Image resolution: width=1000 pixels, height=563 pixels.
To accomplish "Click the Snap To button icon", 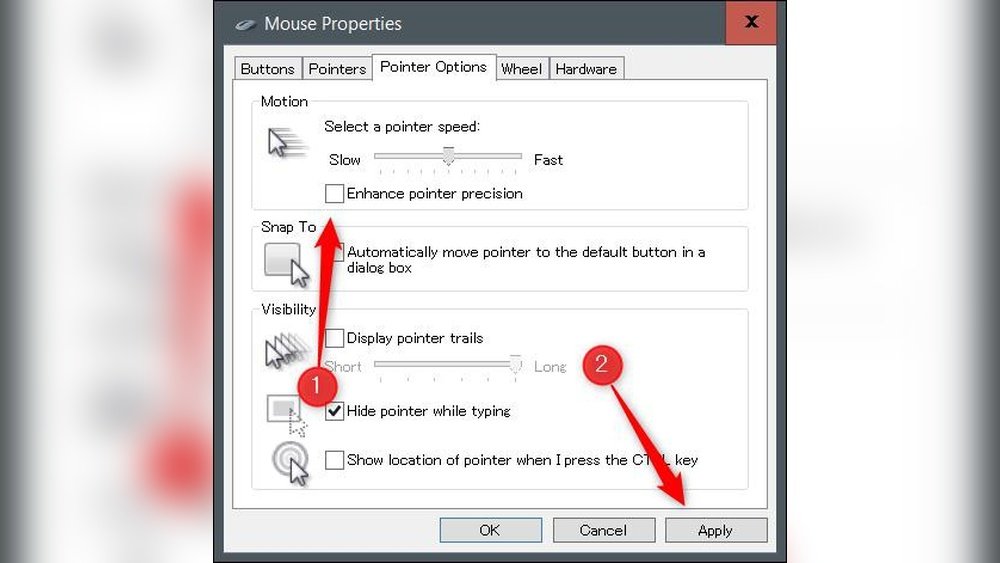I will 286,263.
